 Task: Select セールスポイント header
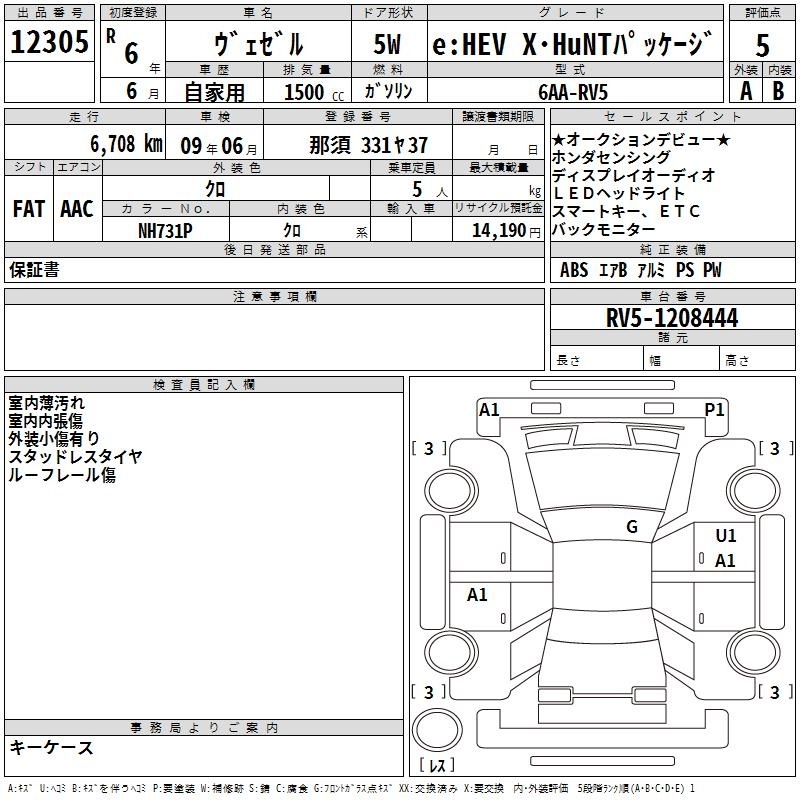pos(672,116)
